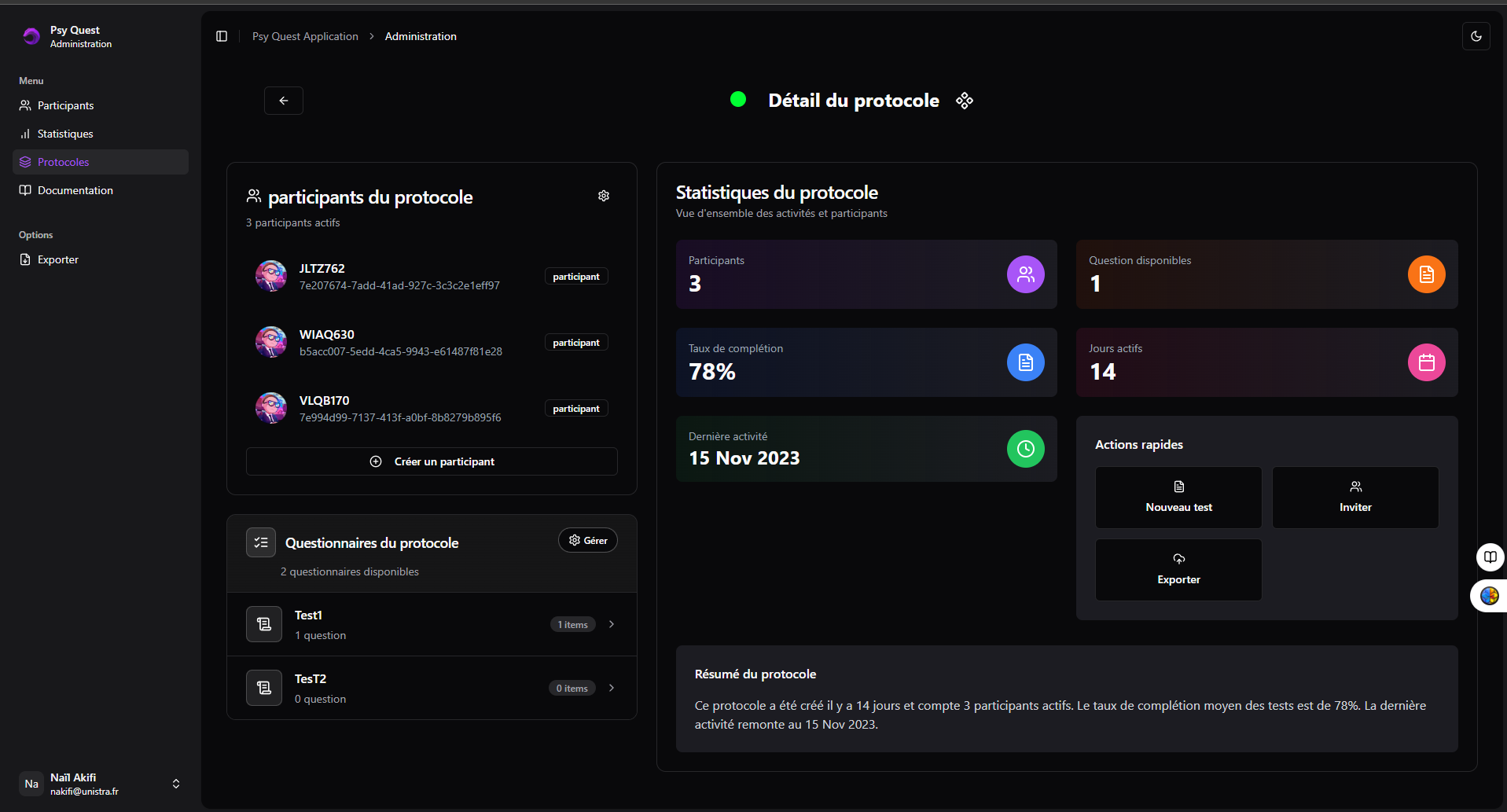
Task: Click the orange Question disponibles icon
Action: point(1426,274)
